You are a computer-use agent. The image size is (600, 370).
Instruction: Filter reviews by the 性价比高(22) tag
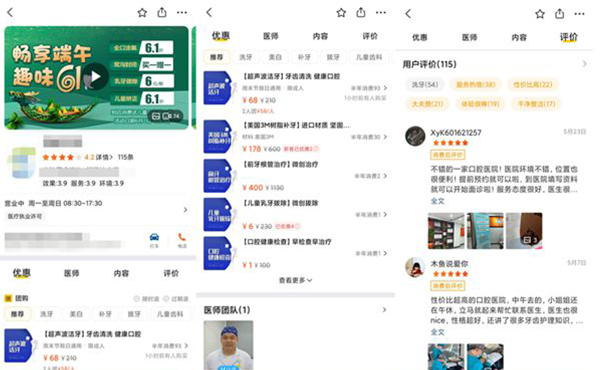pos(533,85)
